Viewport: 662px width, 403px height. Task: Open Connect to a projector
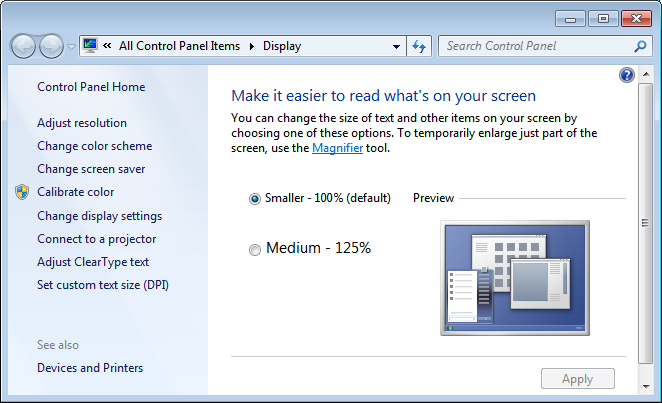click(x=97, y=239)
